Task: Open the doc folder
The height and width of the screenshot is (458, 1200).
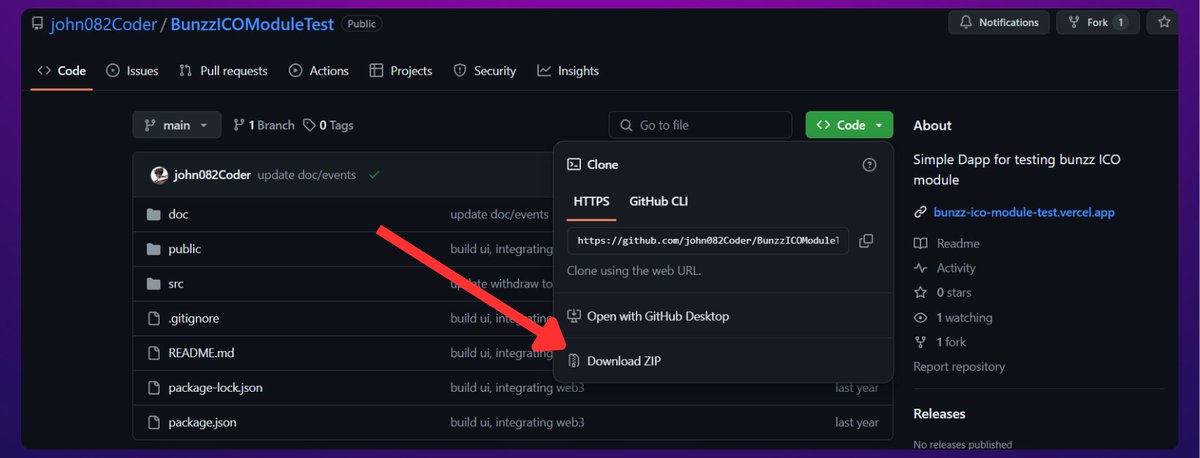Action: [178, 214]
